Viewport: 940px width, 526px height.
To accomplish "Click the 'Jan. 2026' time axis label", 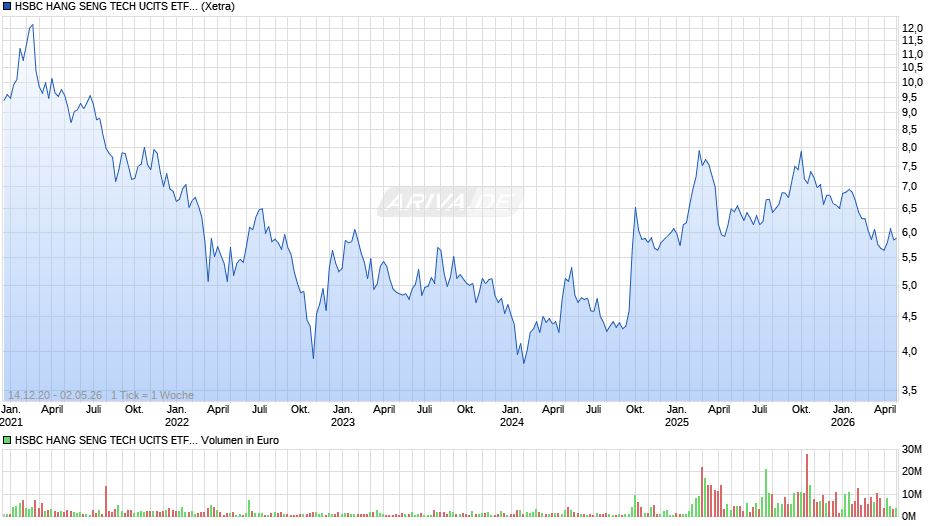I will [x=843, y=416].
